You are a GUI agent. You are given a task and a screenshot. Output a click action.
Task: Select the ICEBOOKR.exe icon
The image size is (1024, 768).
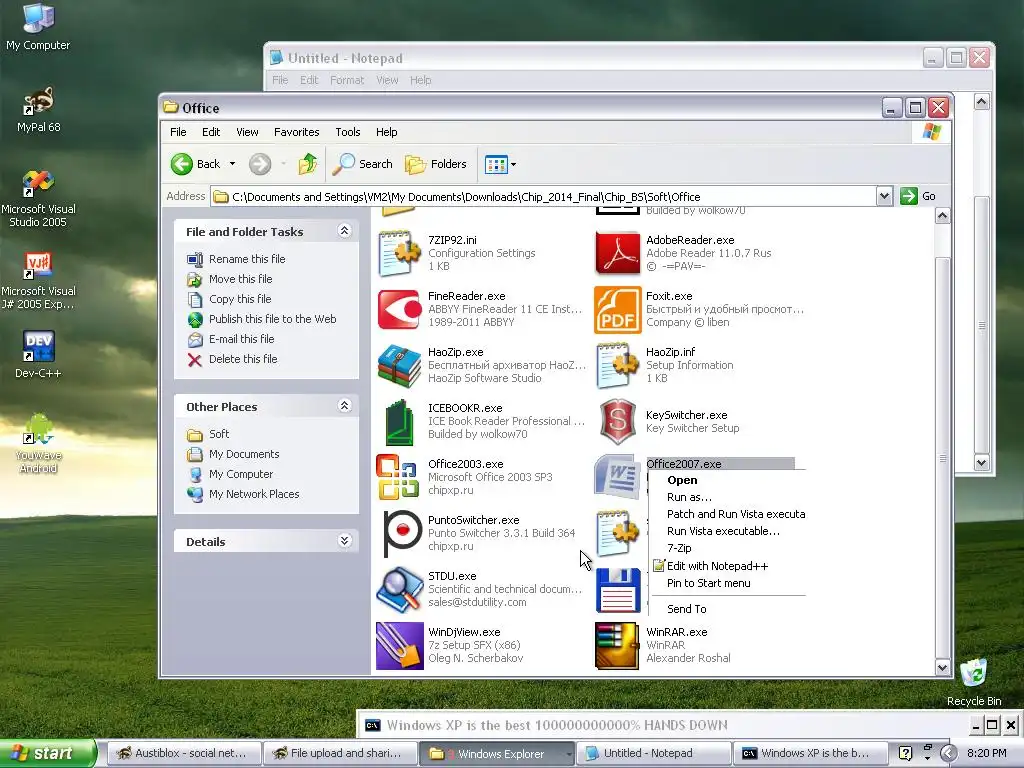pyautogui.click(x=399, y=421)
